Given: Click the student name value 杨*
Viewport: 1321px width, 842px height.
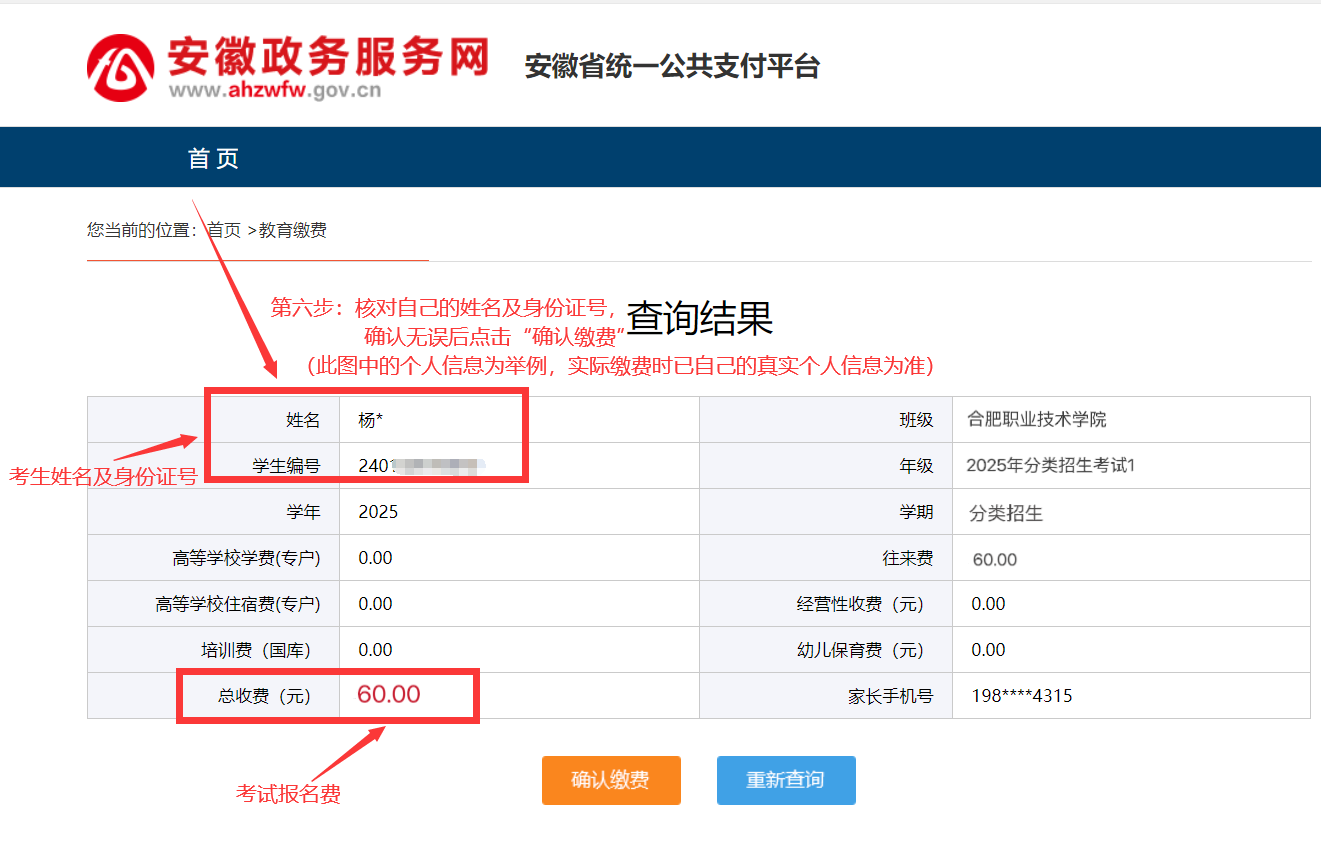Looking at the screenshot, I should [371, 420].
